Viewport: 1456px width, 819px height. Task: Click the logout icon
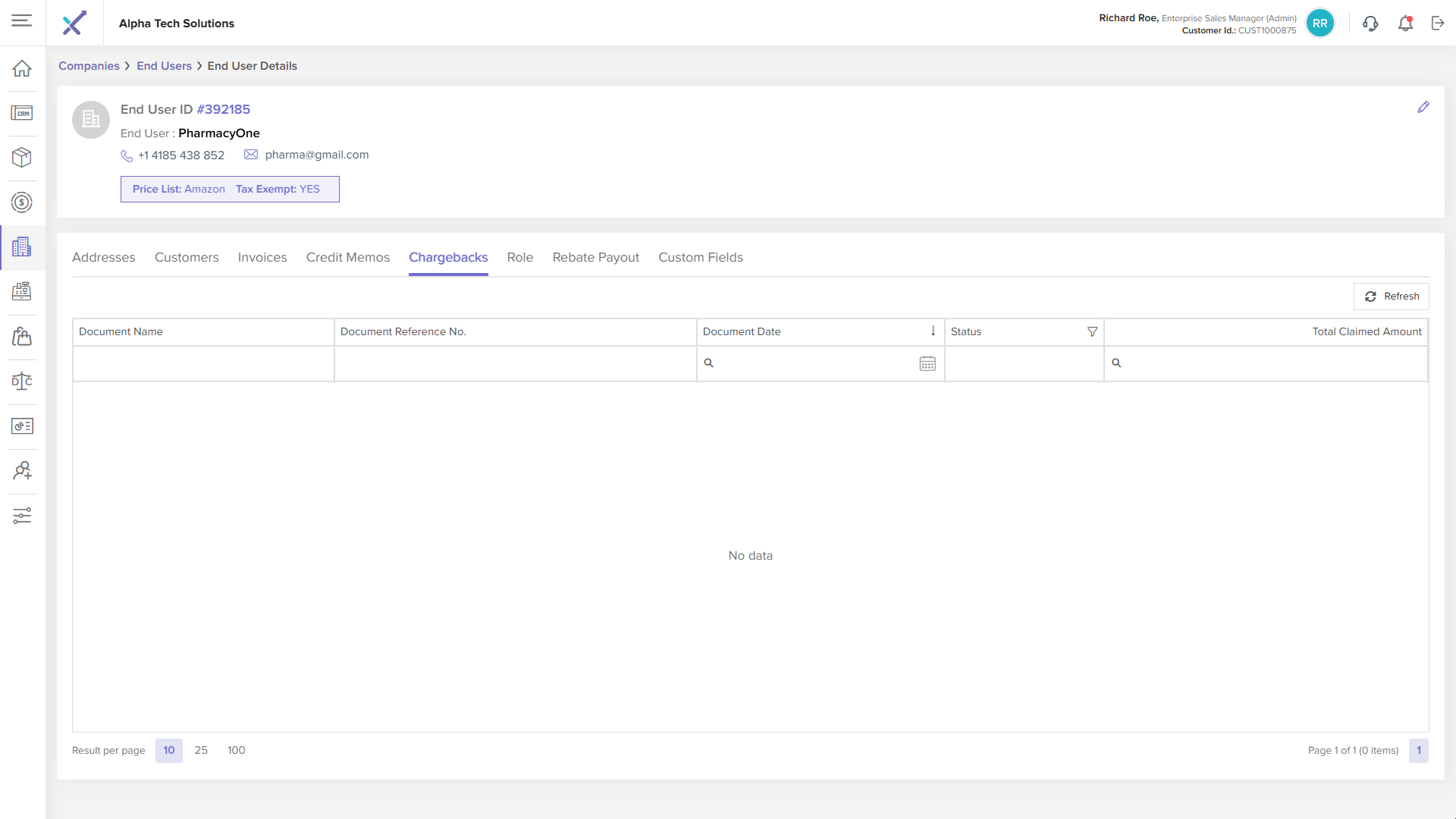pyautogui.click(x=1438, y=24)
